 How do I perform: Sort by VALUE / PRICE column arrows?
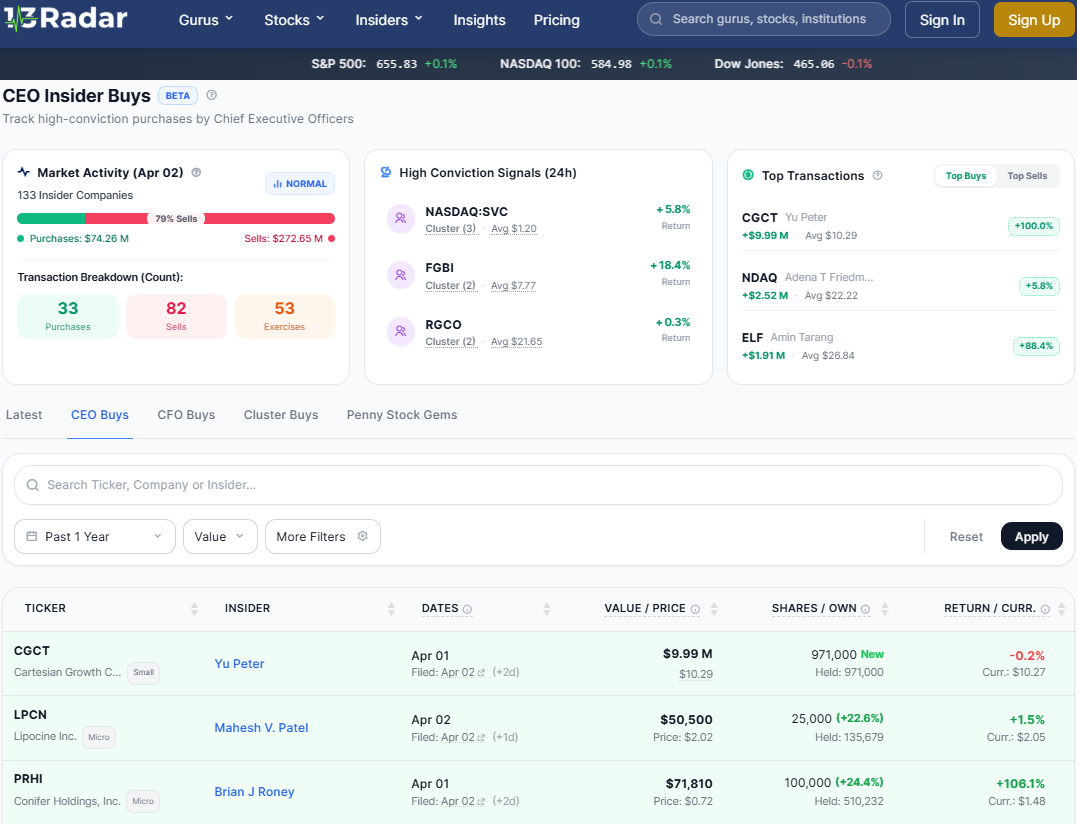[714, 608]
